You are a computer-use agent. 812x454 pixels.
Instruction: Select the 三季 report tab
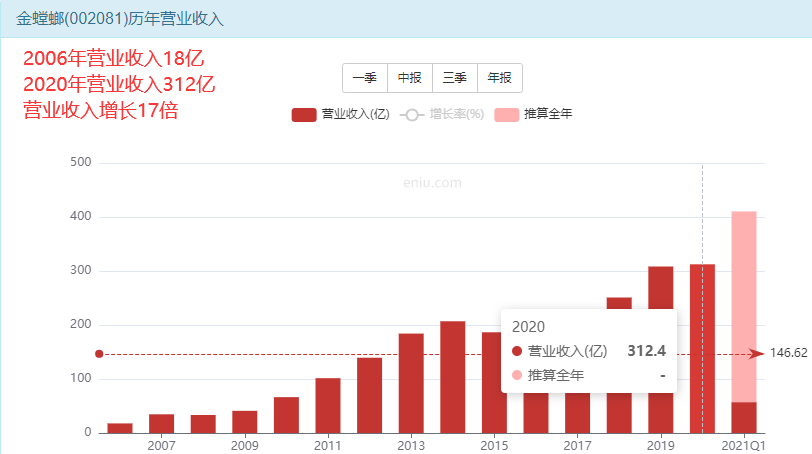pyautogui.click(x=455, y=78)
